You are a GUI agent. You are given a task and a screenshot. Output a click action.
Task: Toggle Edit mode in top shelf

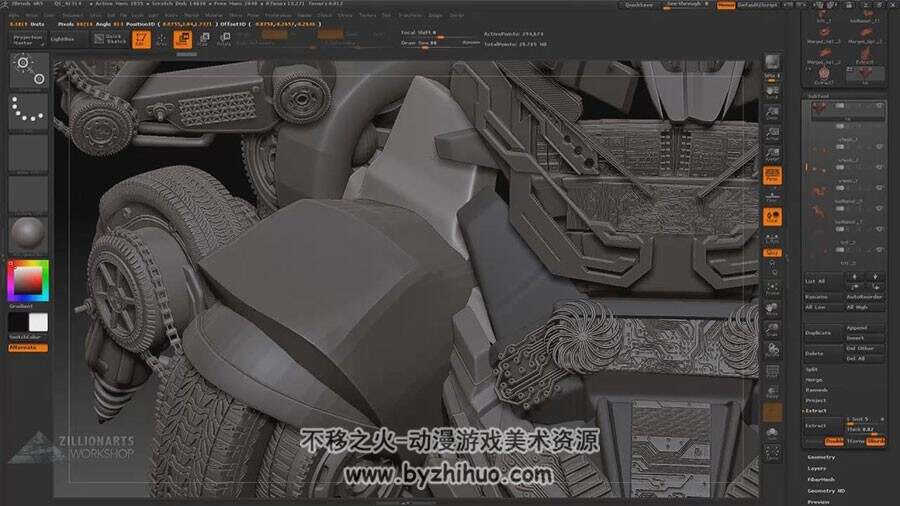pos(141,39)
